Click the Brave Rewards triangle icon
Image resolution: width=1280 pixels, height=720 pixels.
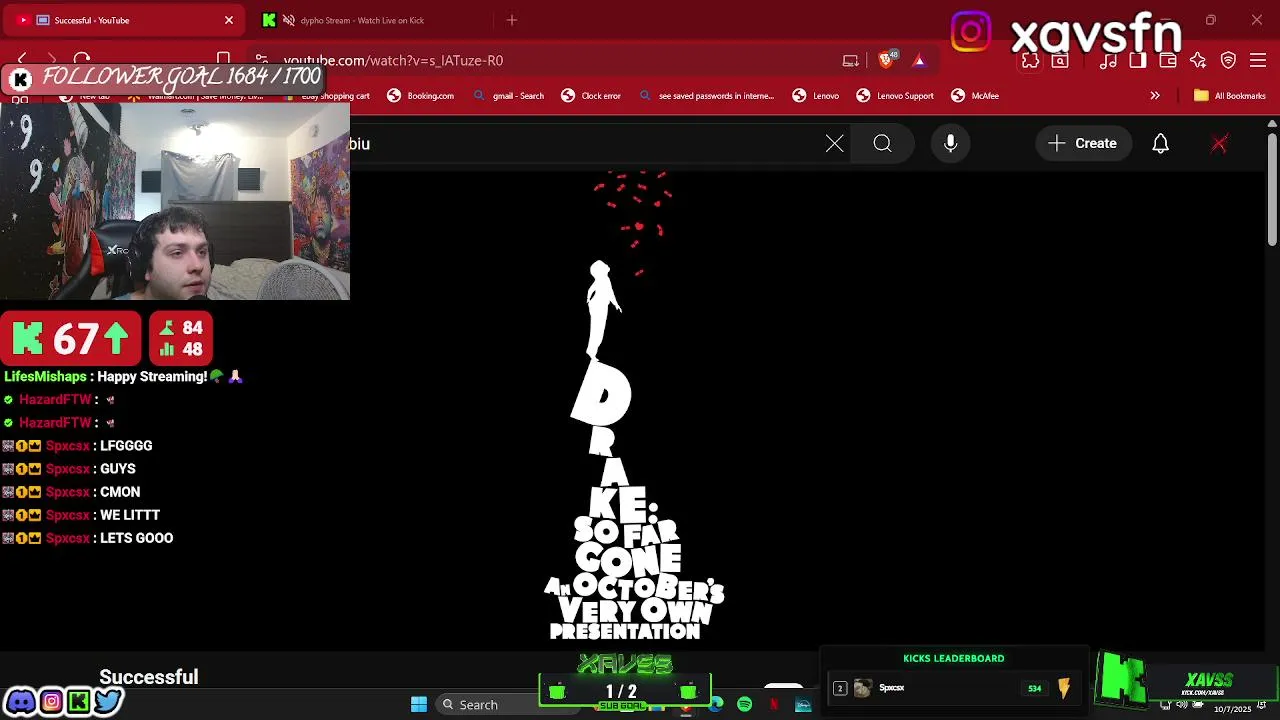tap(919, 60)
